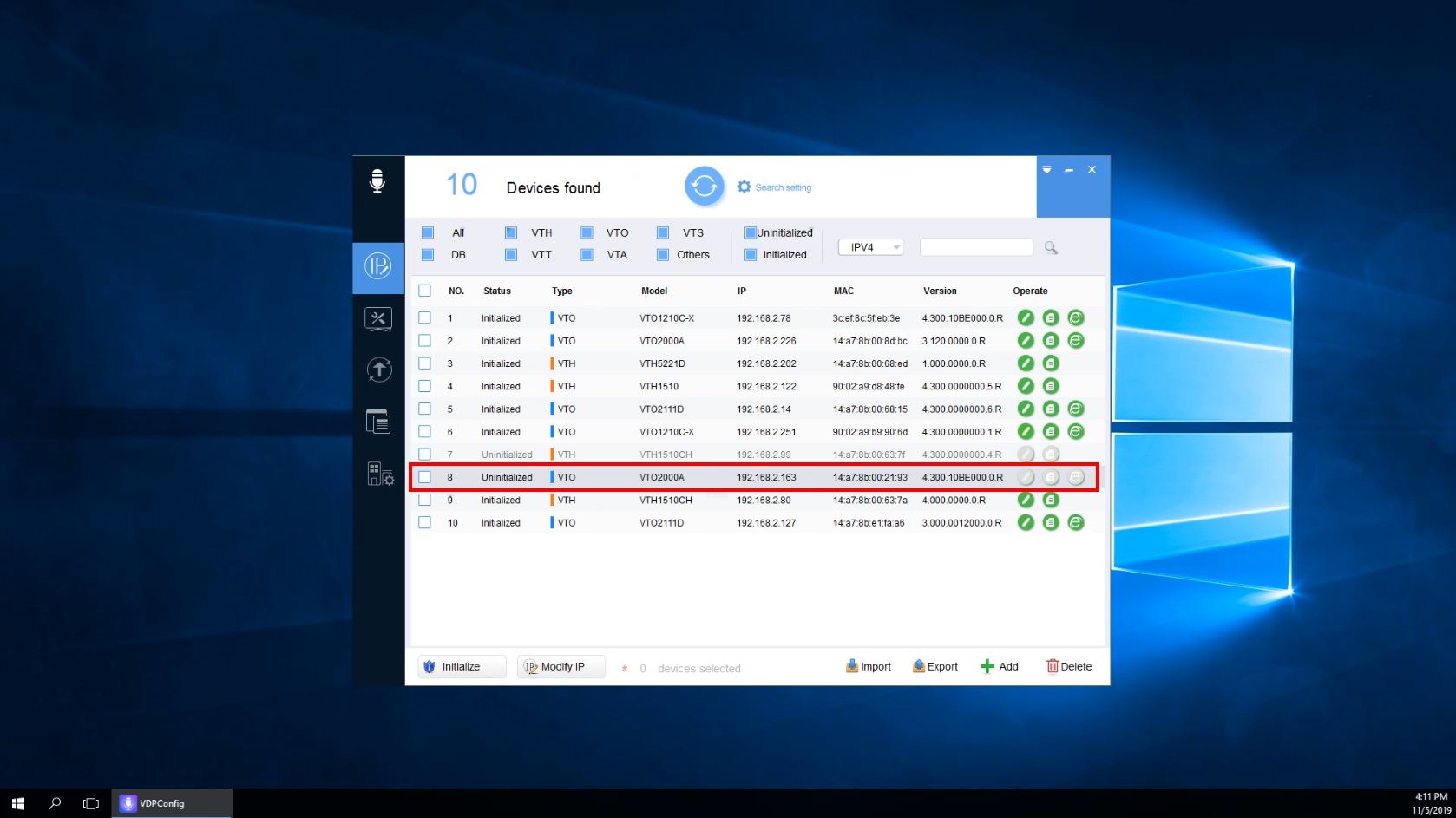The height and width of the screenshot is (818, 1456).
Task: Click the details icon for device 3
Action: tap(1051, 363)
